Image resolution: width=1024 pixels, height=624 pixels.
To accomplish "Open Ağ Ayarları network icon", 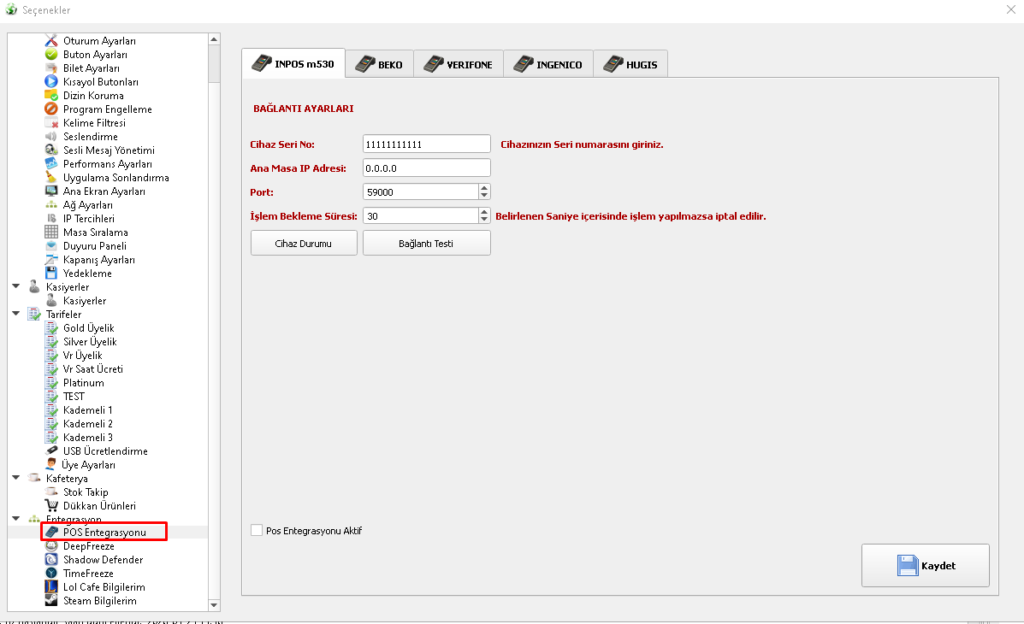I will [52, 205].
